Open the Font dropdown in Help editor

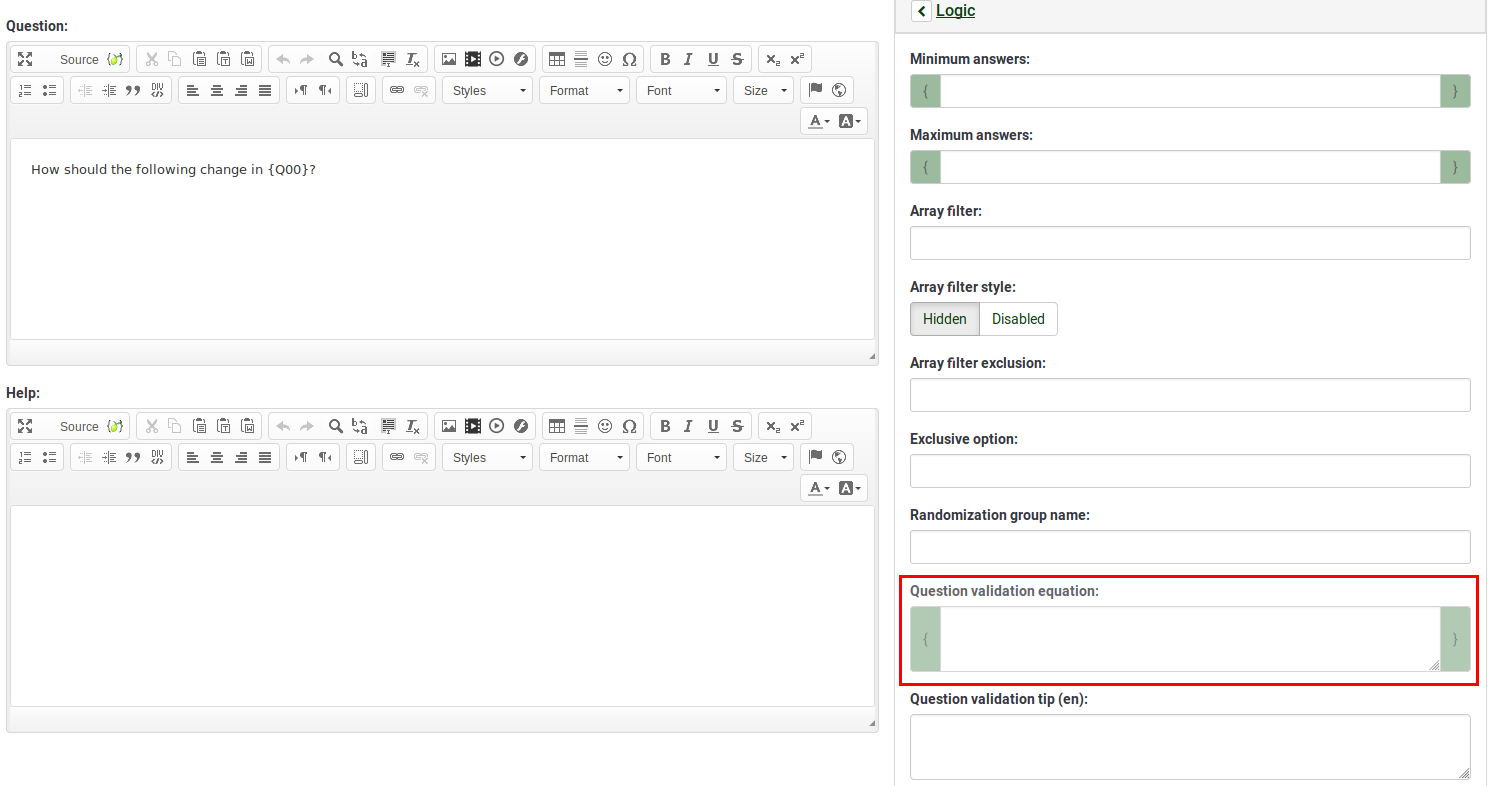point(681,457)
